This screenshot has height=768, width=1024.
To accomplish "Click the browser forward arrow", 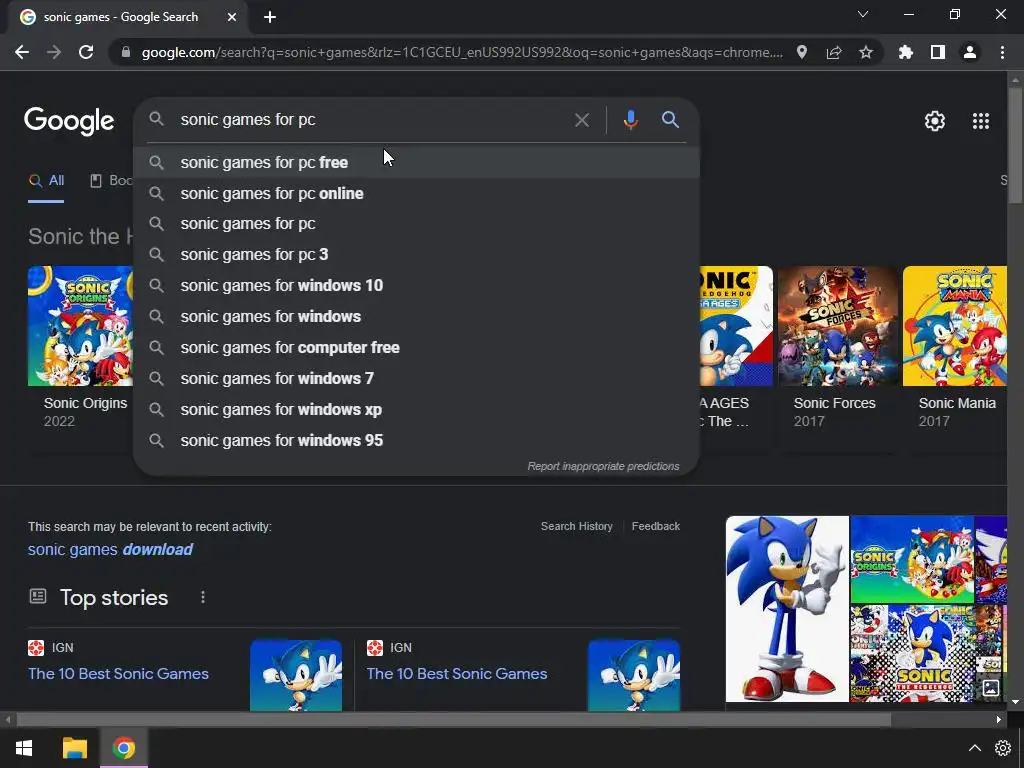I will point(54,52).
